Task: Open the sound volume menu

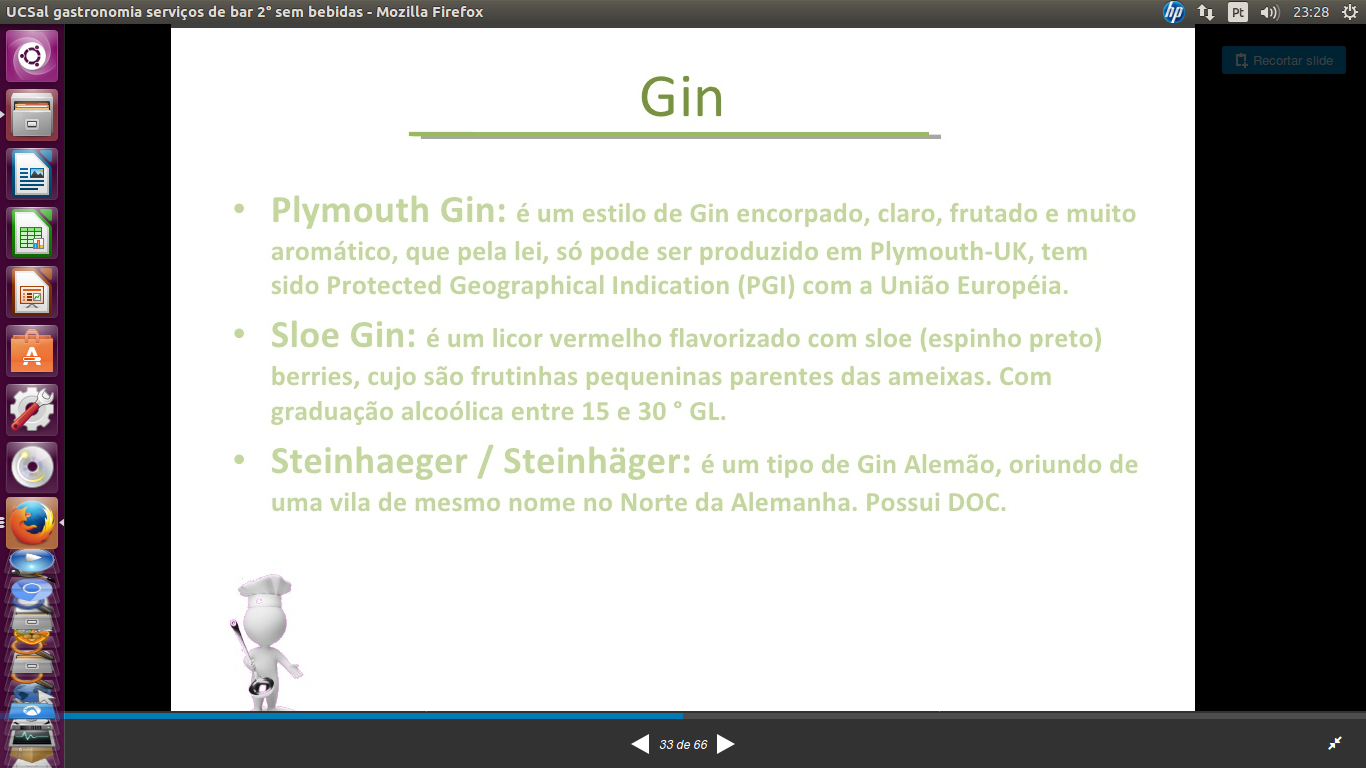Action: click(1270, 12)
